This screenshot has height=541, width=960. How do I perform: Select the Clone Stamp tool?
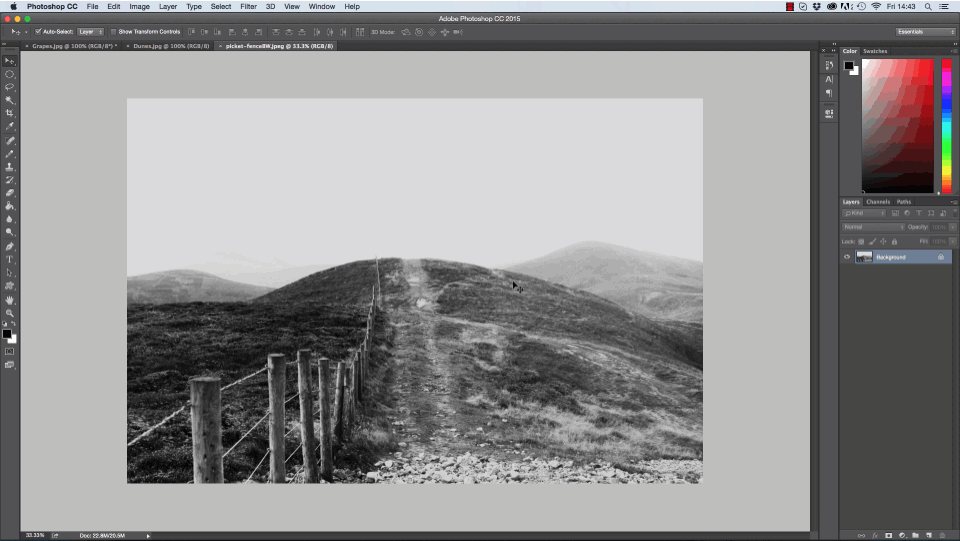click(x=9, y=166)
